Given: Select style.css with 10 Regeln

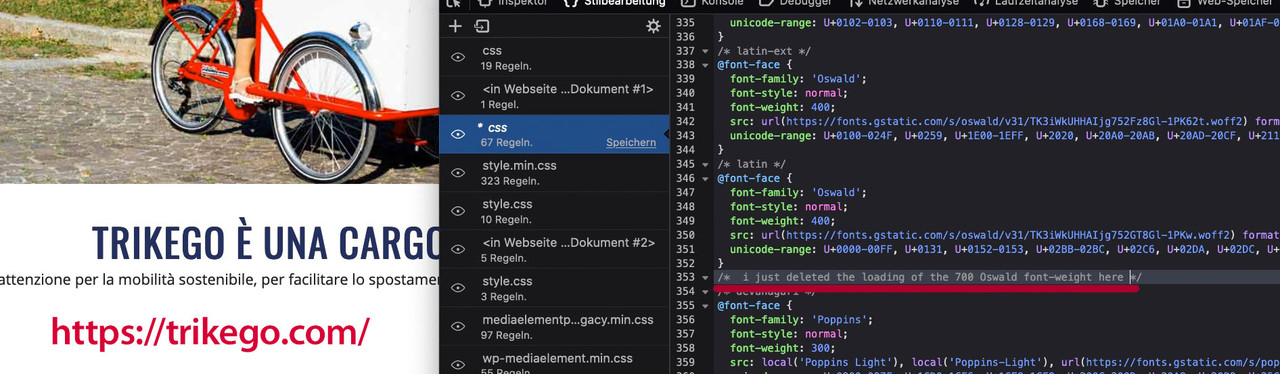Looking at the screenshot, I should 555,211.
